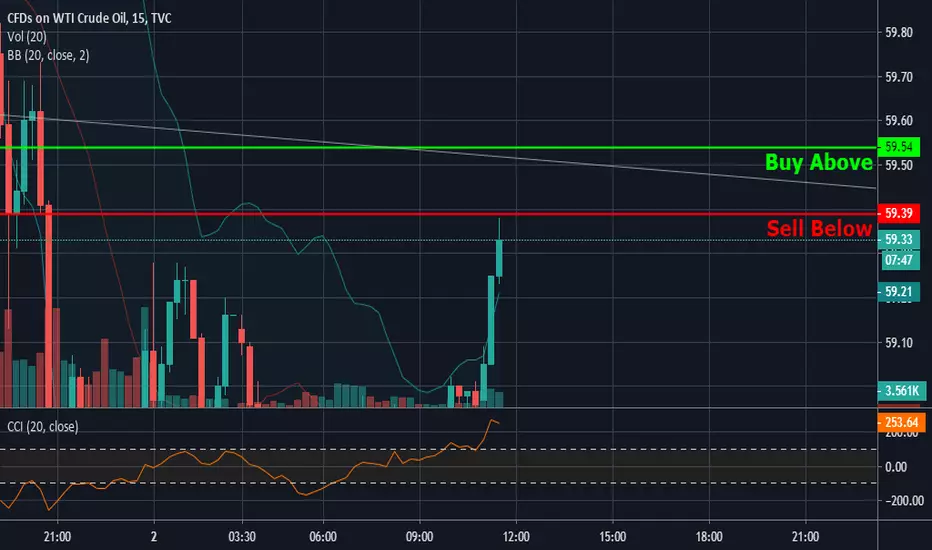The width and height of the screenshot is (932, 550).
Task: Click the 09:00 time axis label
Action: [x=419, y=536]
